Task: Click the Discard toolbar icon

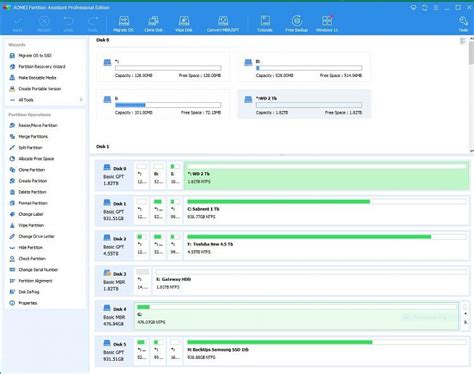Action: (x=44, y=24)
